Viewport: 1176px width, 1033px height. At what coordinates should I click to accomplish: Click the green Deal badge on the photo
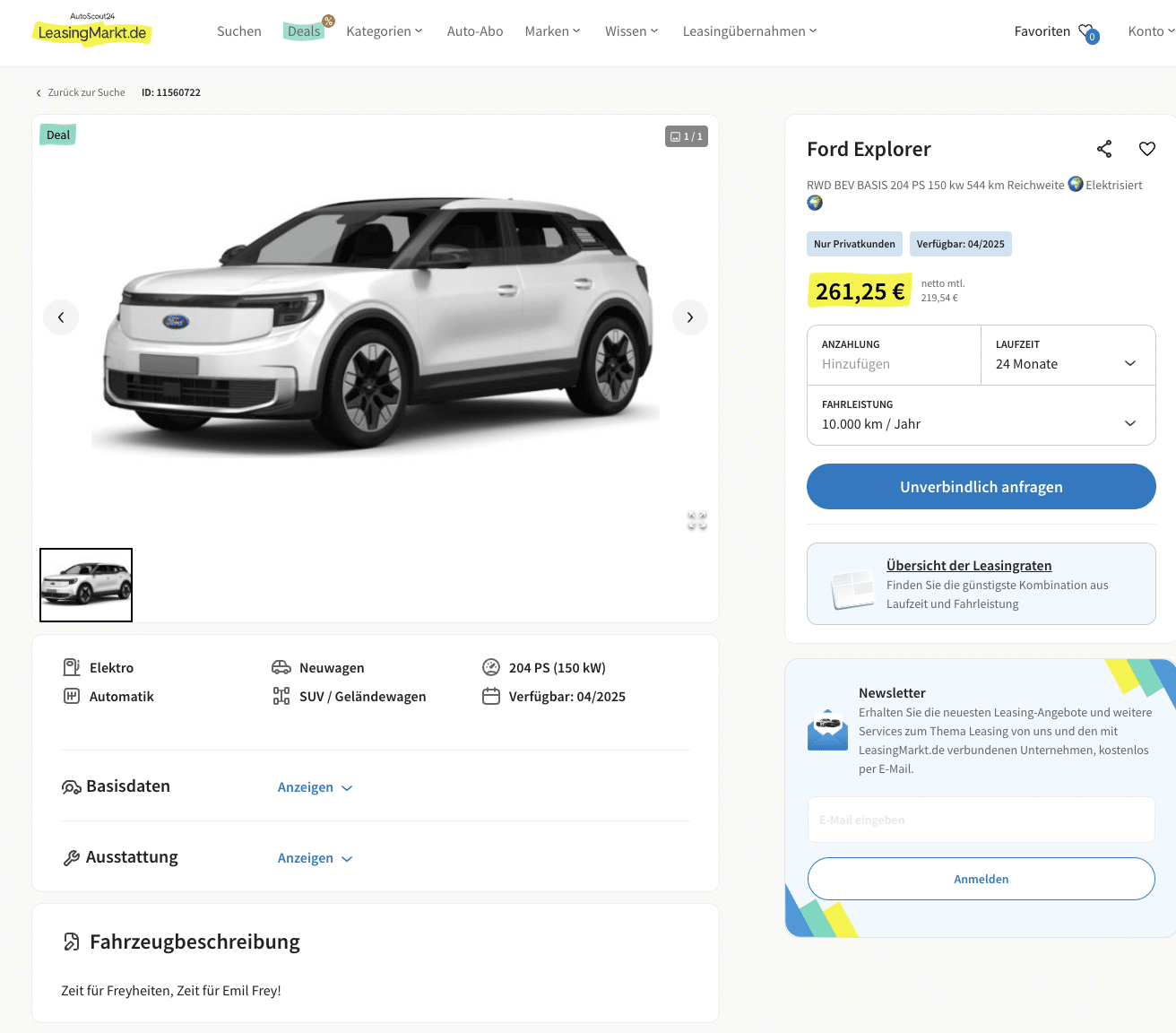click(x=57, y=135)
